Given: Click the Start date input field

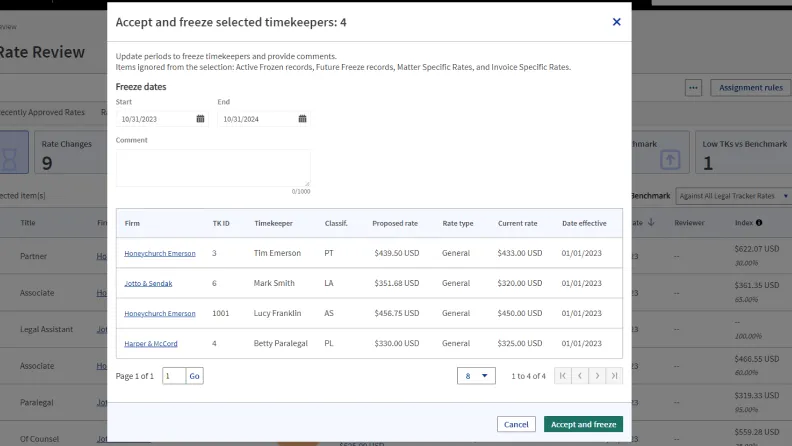Looking at the screenshot, I should click(x=155, y=119).
